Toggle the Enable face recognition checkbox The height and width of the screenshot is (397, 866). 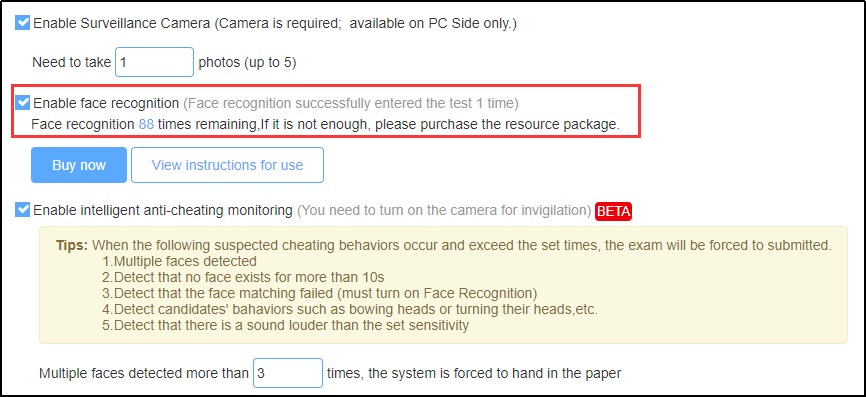coord(23,103)
